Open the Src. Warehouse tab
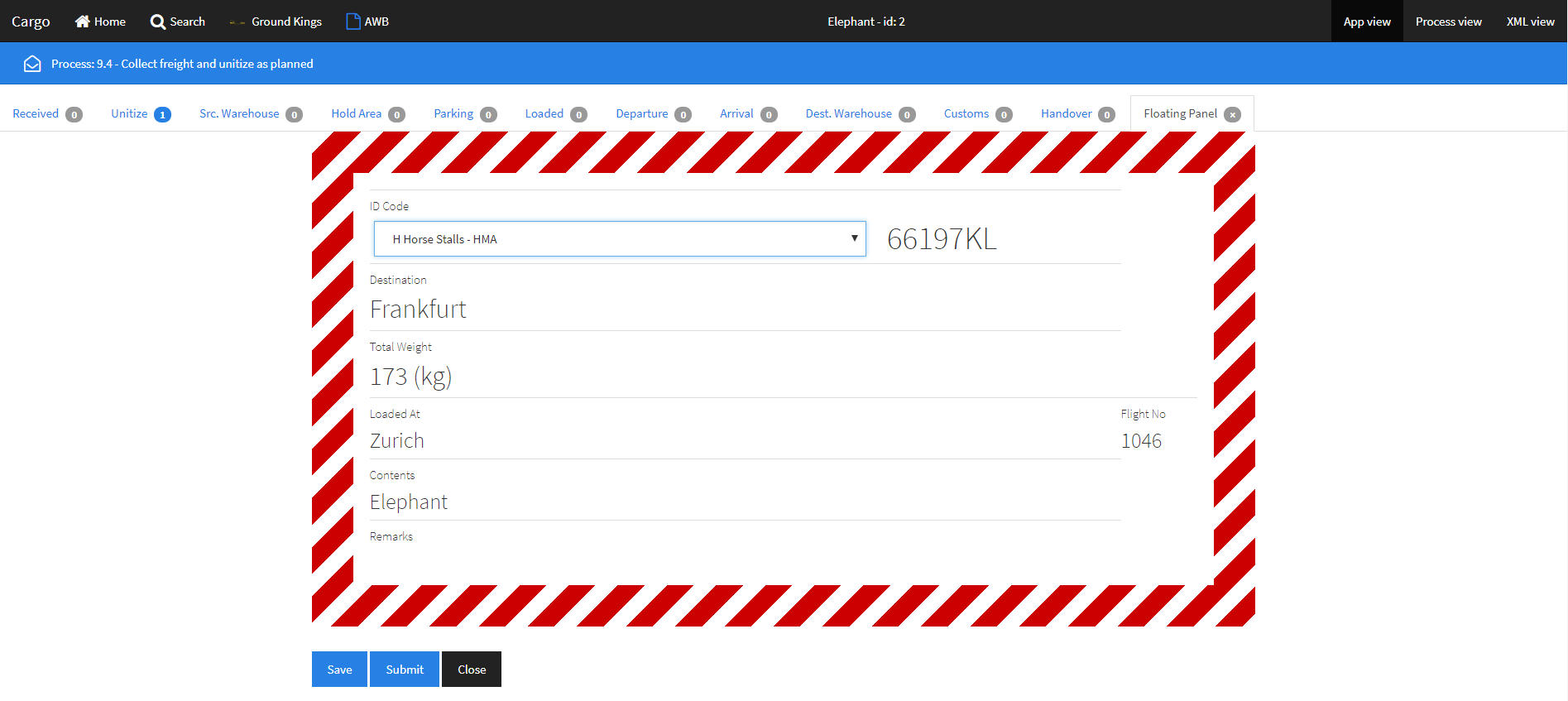The height and width of the screenshot is (701, 1568). tap(239, 113)
